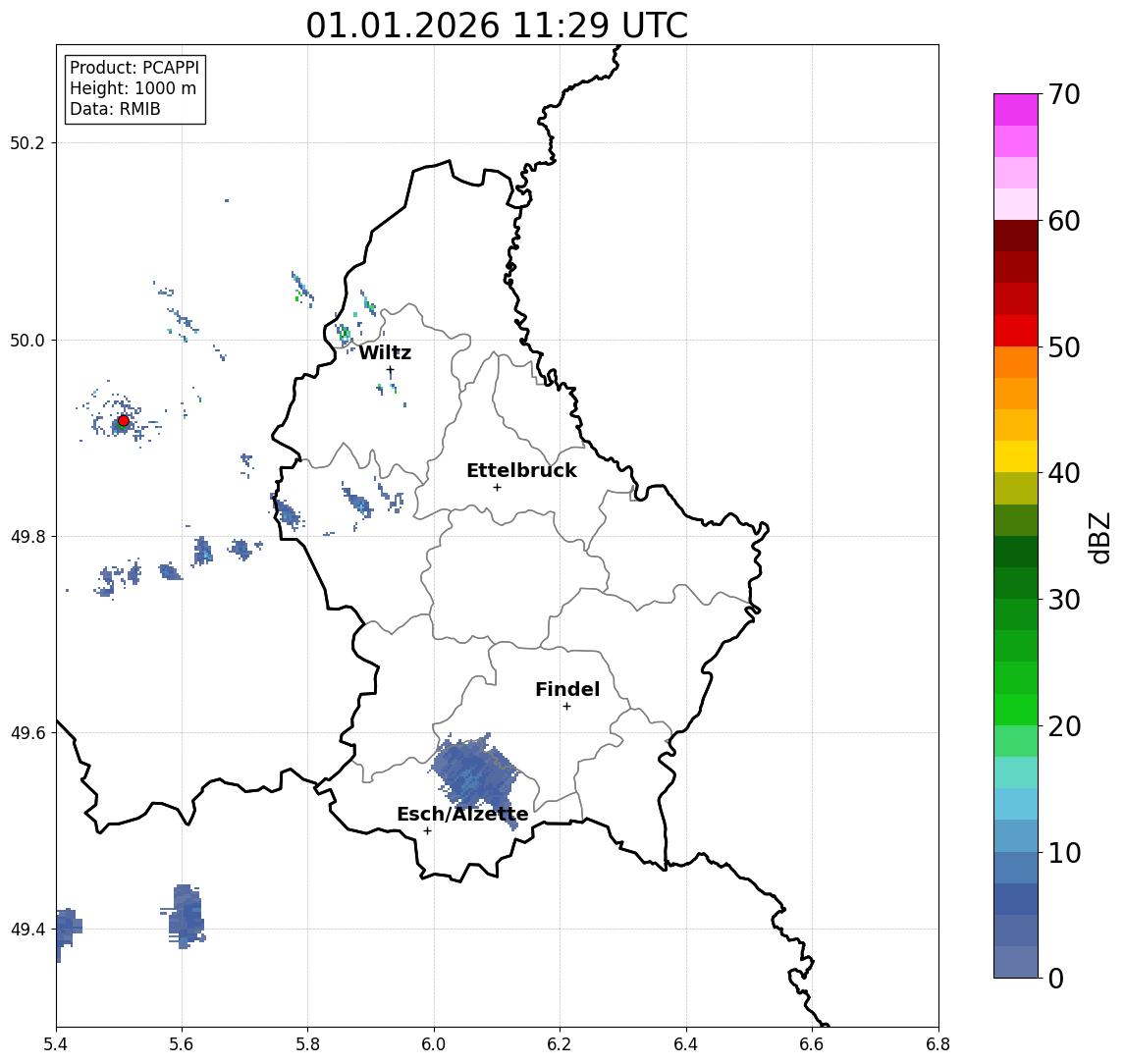Click the Ettelbruck city label
Image resolution: width=1124 pixels, height=1064 pixels.
[x=521, y=470]
